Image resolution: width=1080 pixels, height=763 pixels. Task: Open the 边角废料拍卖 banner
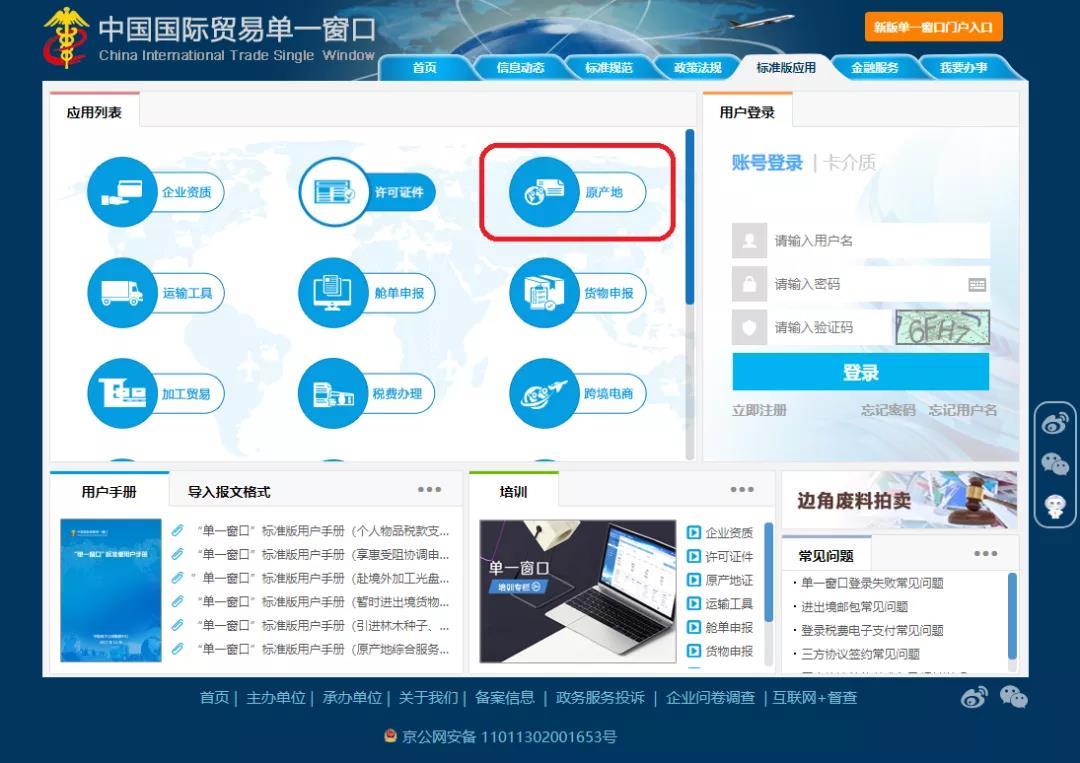(900, 500)
